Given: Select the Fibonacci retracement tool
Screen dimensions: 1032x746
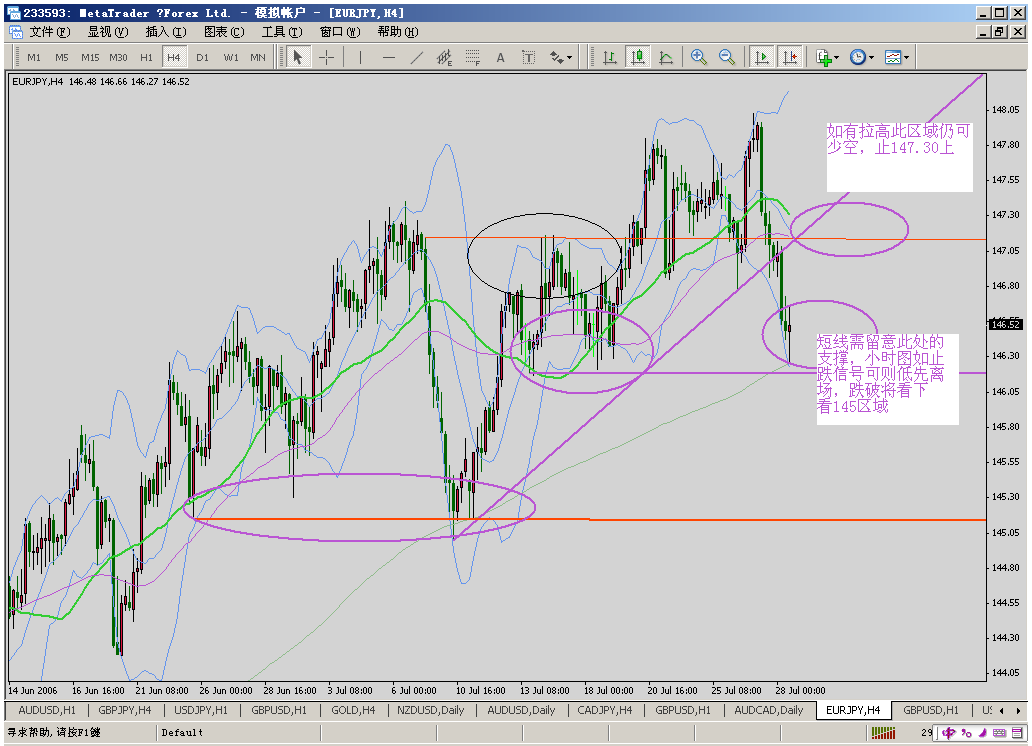Looking at the screenshot, I should pos(473,58).
